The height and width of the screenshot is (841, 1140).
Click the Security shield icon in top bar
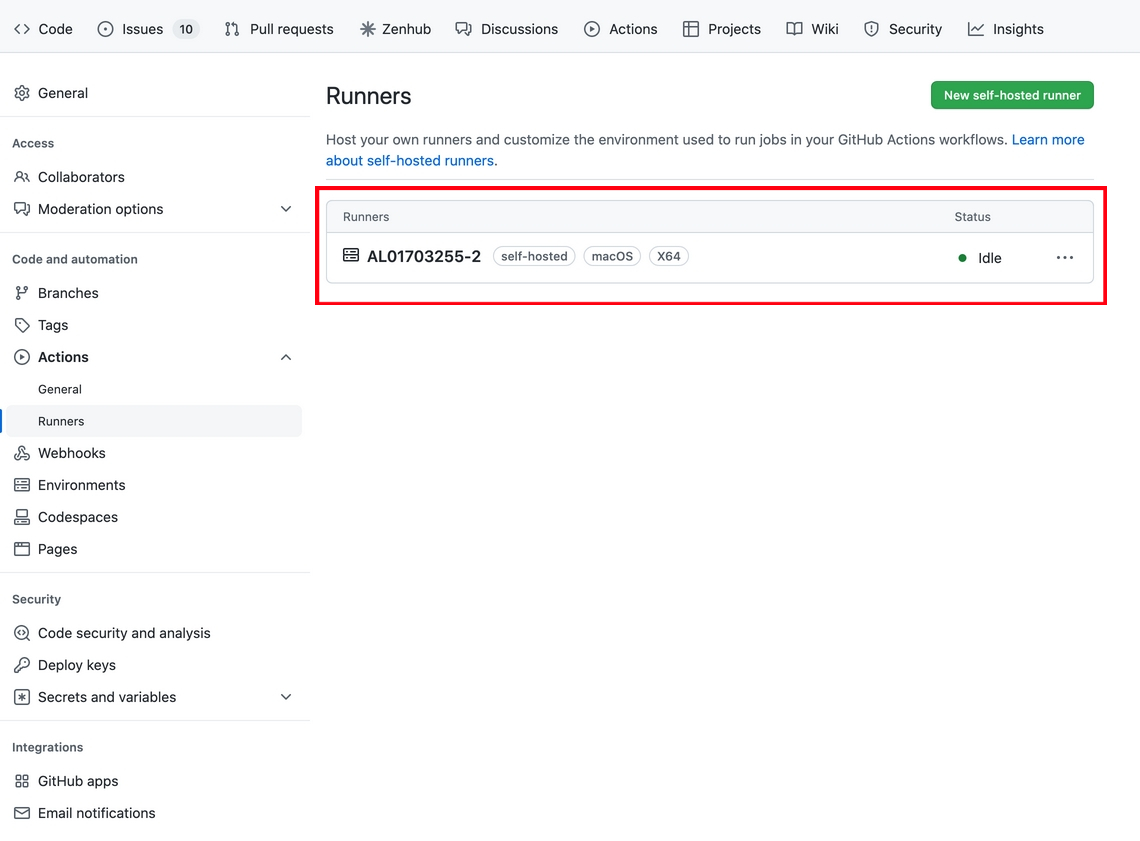(871, 29)
